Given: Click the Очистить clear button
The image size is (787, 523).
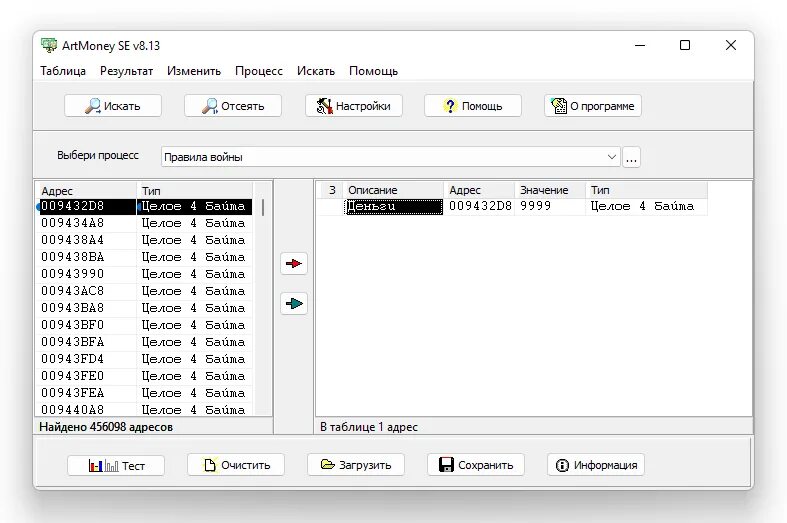Looking at the screenshot, I should (x=236, y=465).
